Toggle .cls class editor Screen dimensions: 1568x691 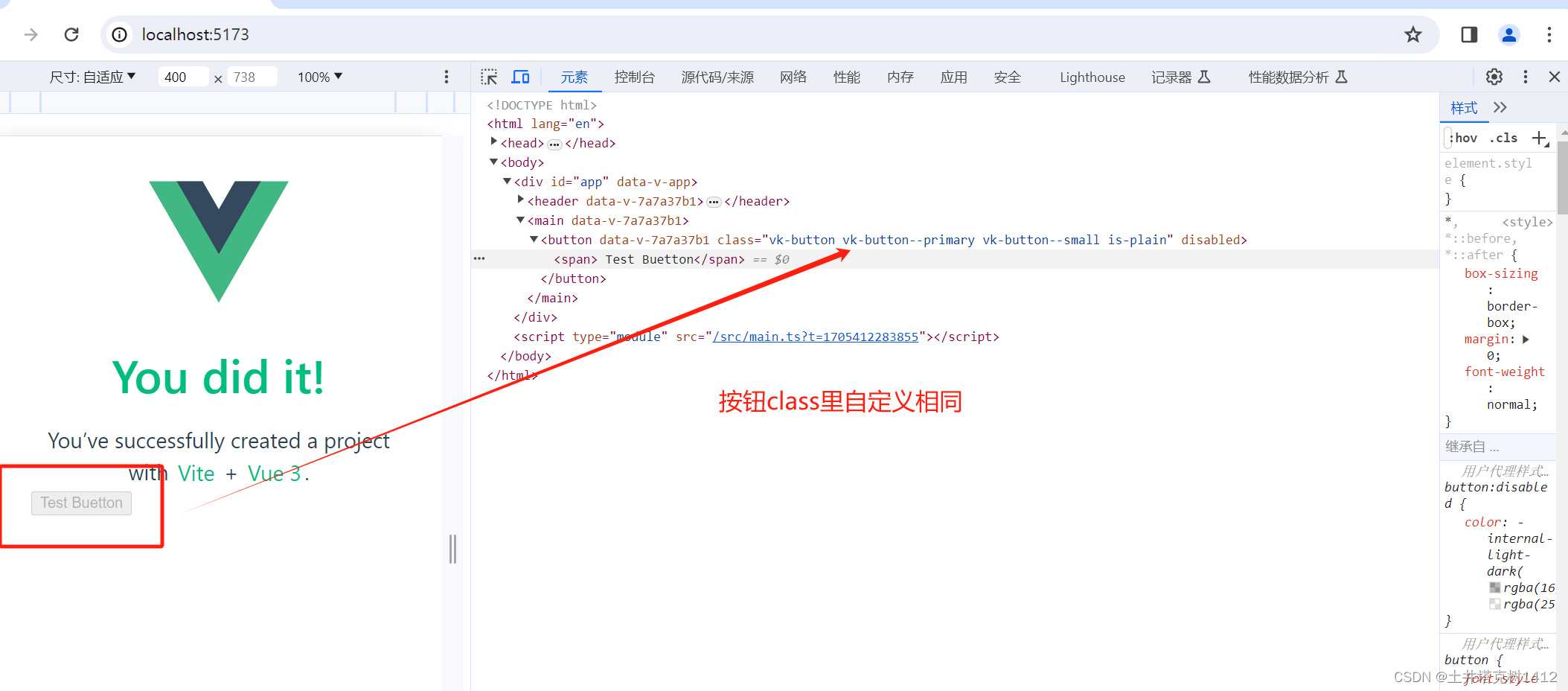click(1504, 138)
